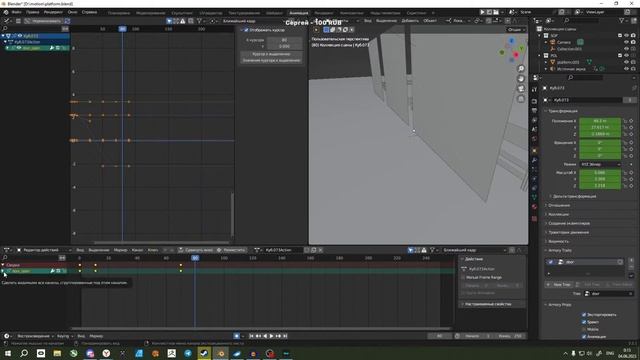Open the Файл menu in top bar

17,12
